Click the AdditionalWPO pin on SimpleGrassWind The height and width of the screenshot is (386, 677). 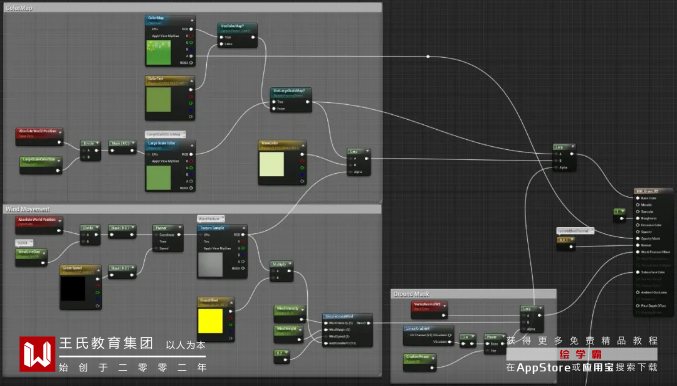[326, 343]
